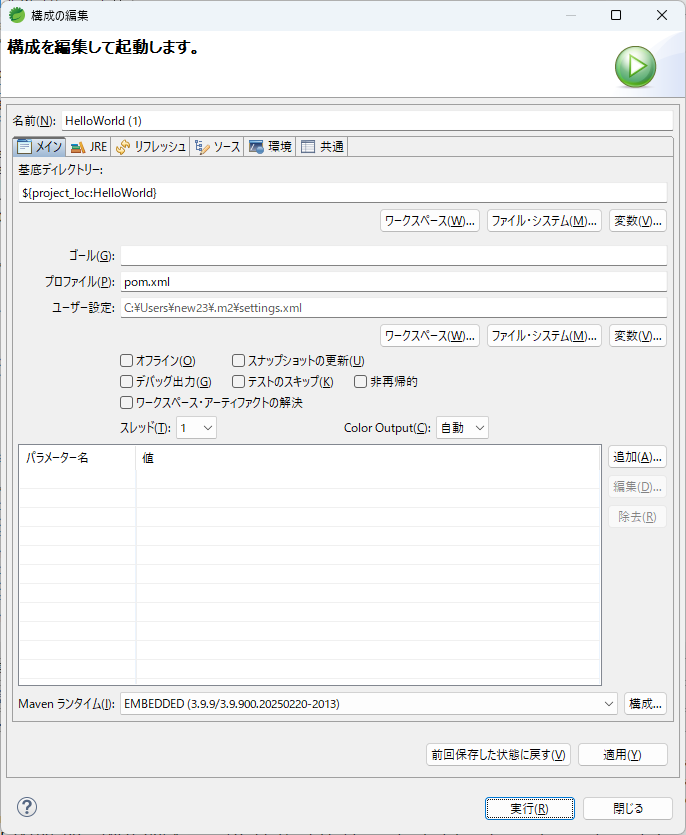
Task: Open the ソース tab
Action: (x=217, y=147)
